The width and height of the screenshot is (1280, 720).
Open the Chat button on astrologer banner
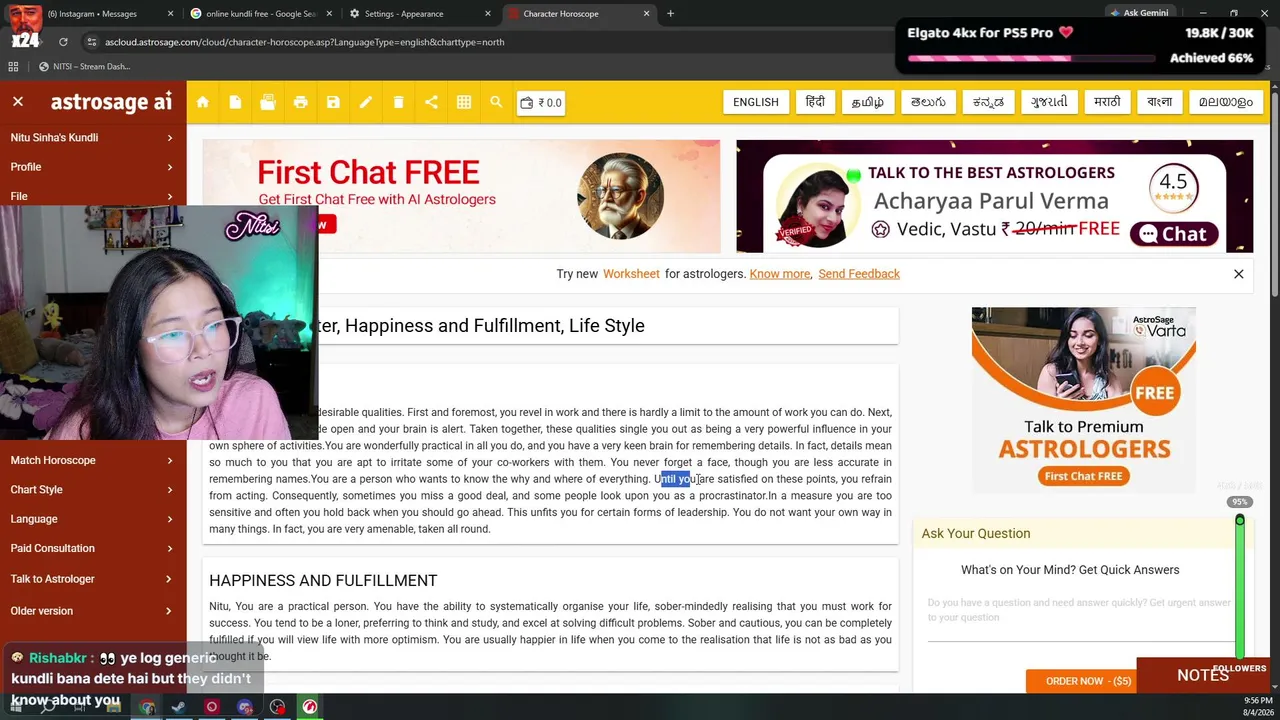(x=1173, y=234)
